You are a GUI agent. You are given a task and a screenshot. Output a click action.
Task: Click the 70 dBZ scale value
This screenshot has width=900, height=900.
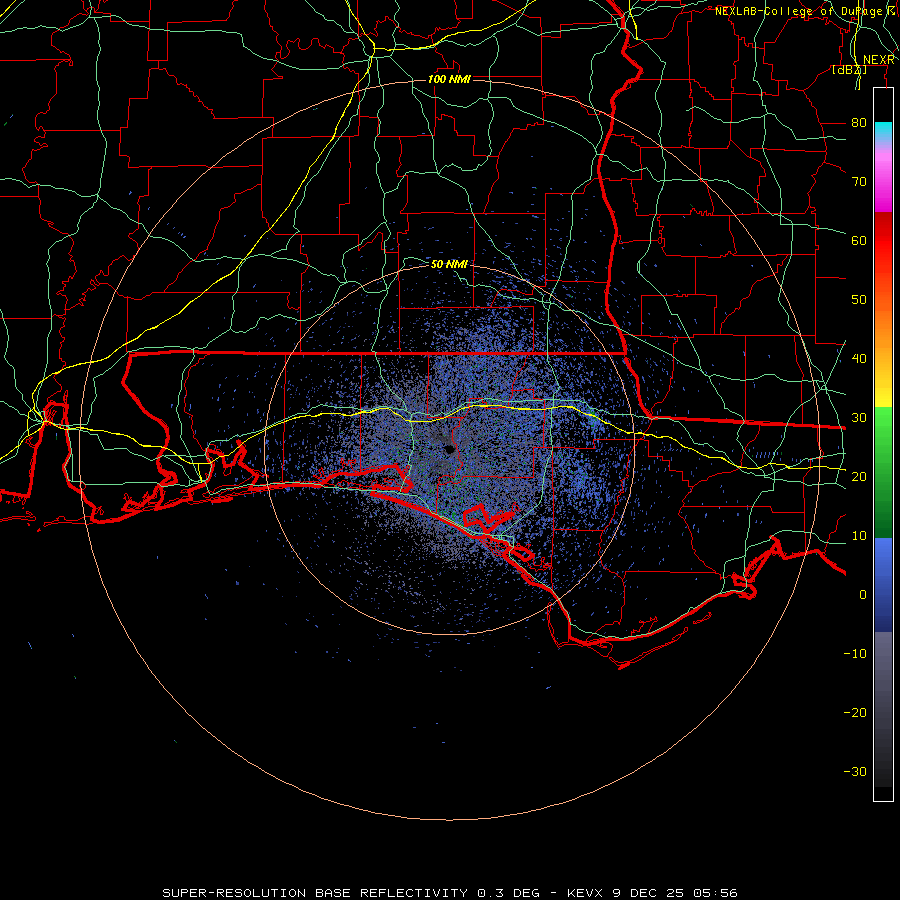859,181
